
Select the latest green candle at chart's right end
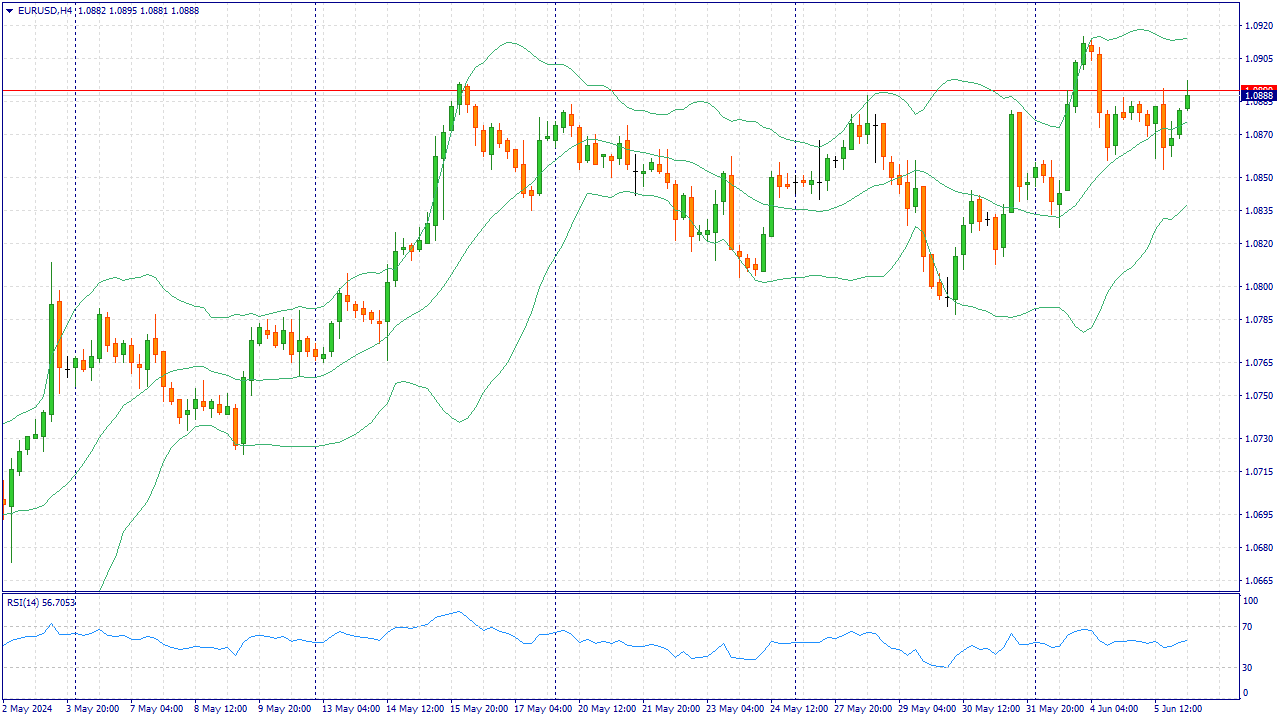click(1188, 101)
